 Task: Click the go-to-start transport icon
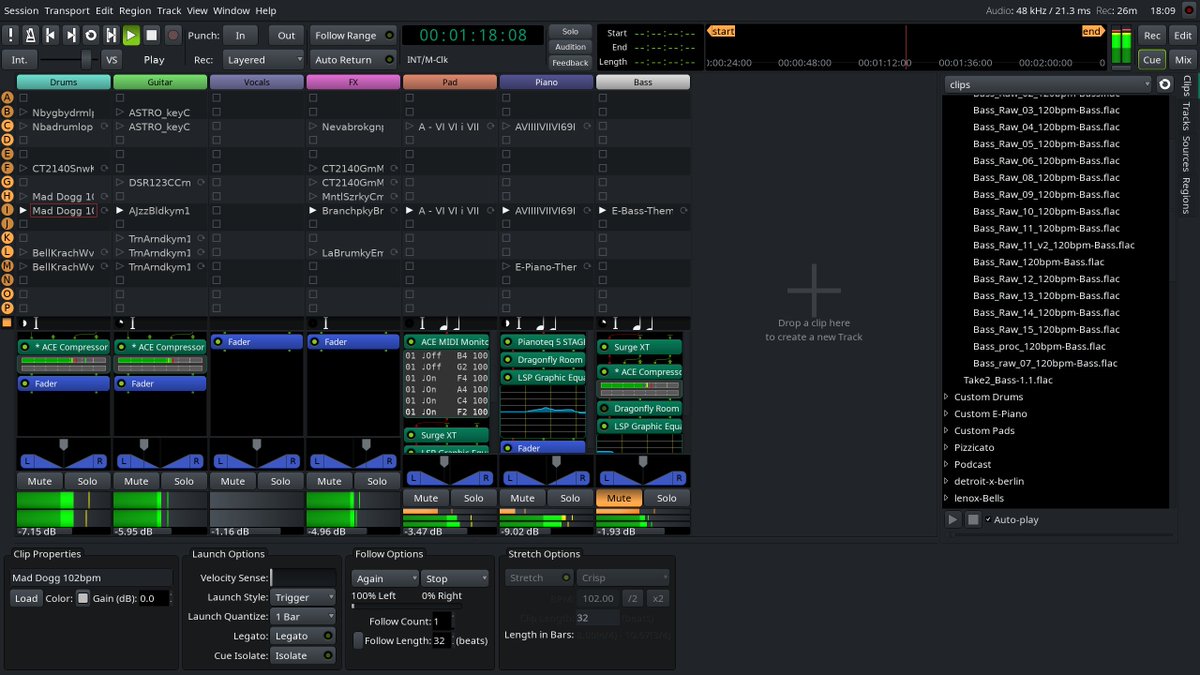(51, 35)
